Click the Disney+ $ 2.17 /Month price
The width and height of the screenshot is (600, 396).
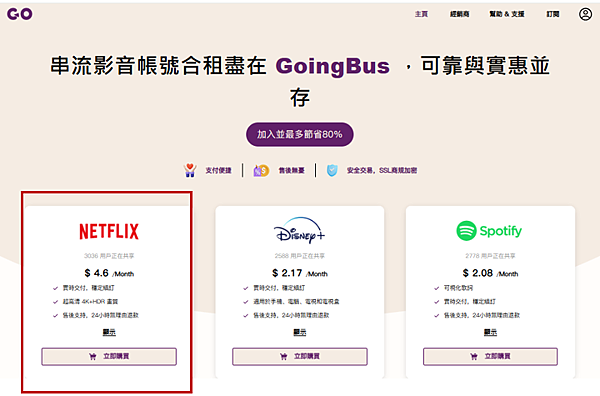point(300,273)
